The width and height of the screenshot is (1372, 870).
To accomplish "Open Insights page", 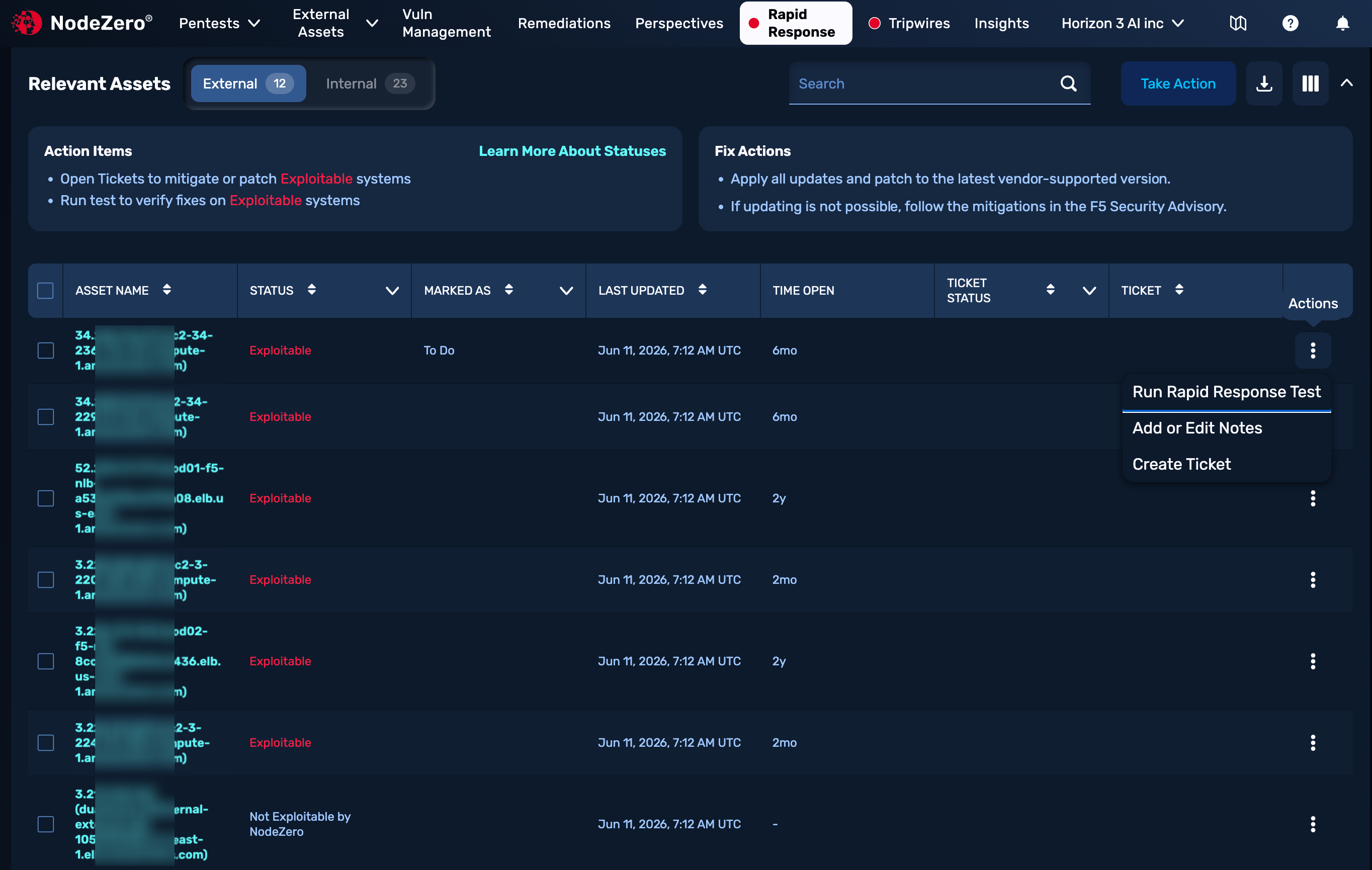I will coord(1001,23).
